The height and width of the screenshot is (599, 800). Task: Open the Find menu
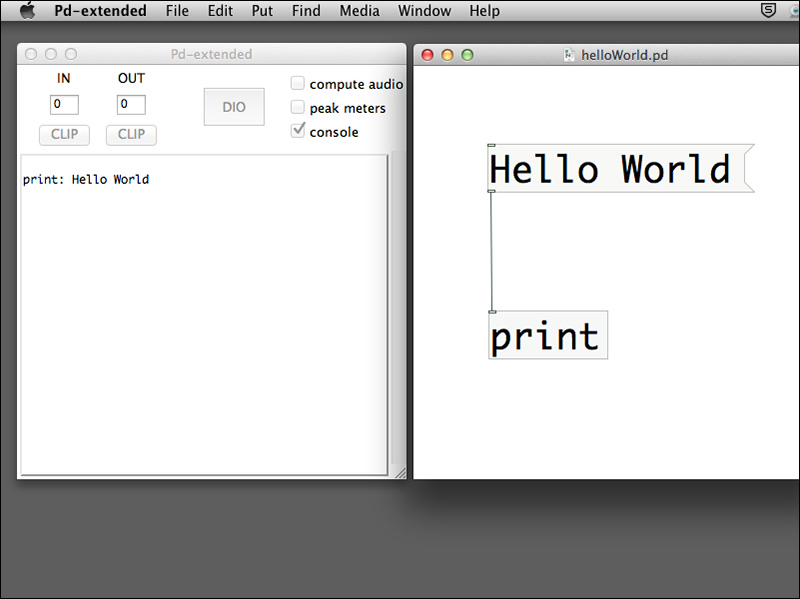(x=306, y=11)
